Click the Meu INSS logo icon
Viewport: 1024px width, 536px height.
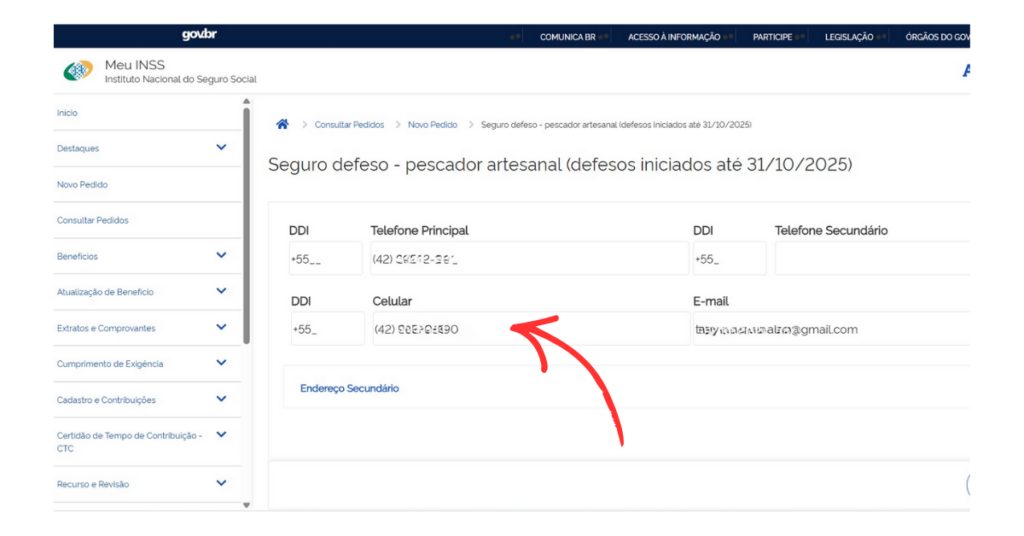[77, 71]
